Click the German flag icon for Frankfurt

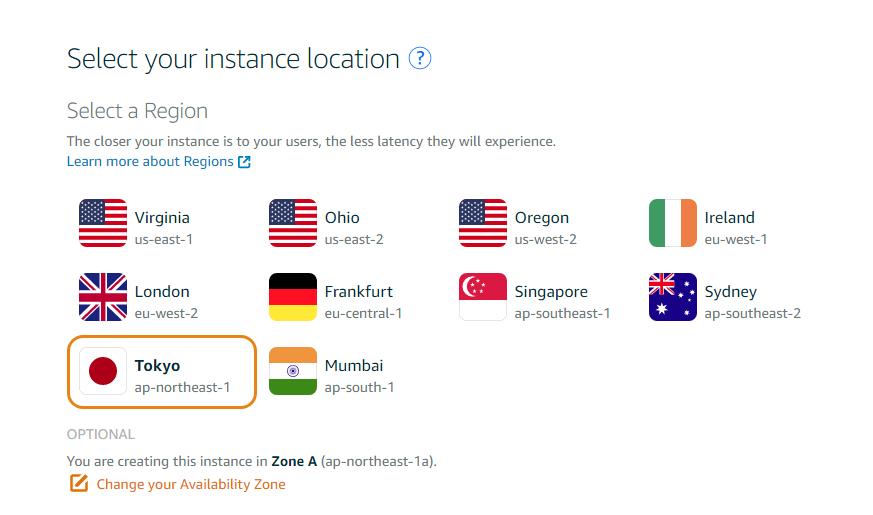tap(293, 297)
